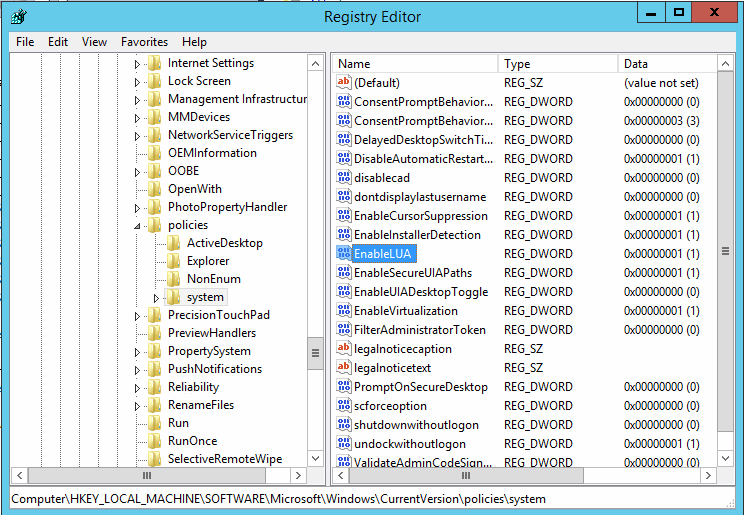The width and height of the screenshot is (744, 515).
Task: Click the DWORD icon beside EnableSecureUIAPaths
Action: click(344, 272)
